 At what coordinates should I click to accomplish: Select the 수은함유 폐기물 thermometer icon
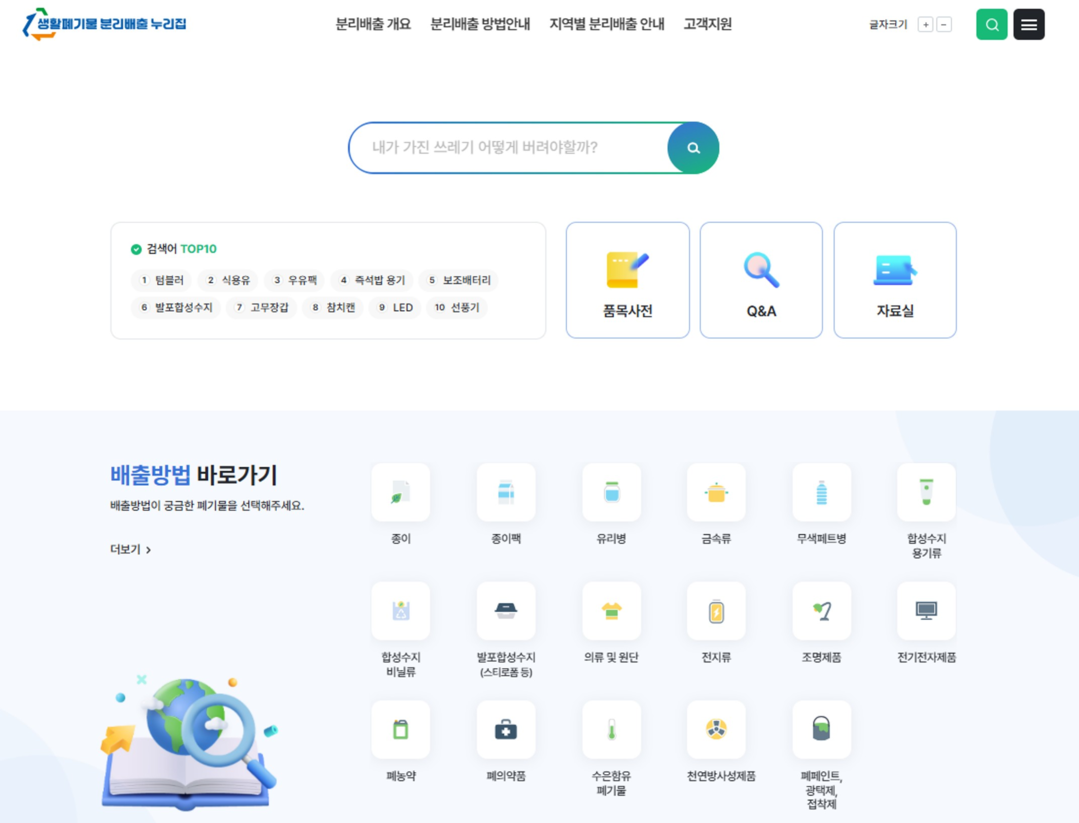611,729
